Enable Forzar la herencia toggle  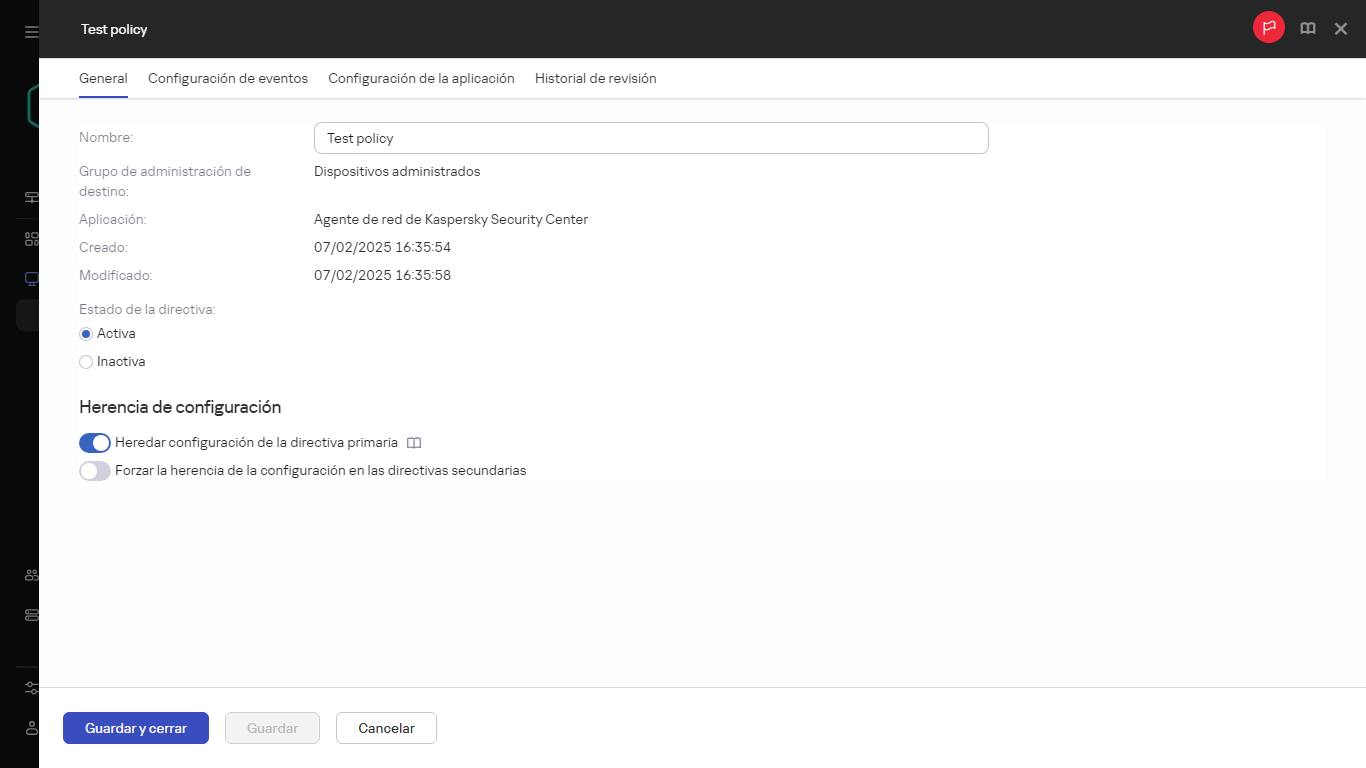tap(95, 471)
